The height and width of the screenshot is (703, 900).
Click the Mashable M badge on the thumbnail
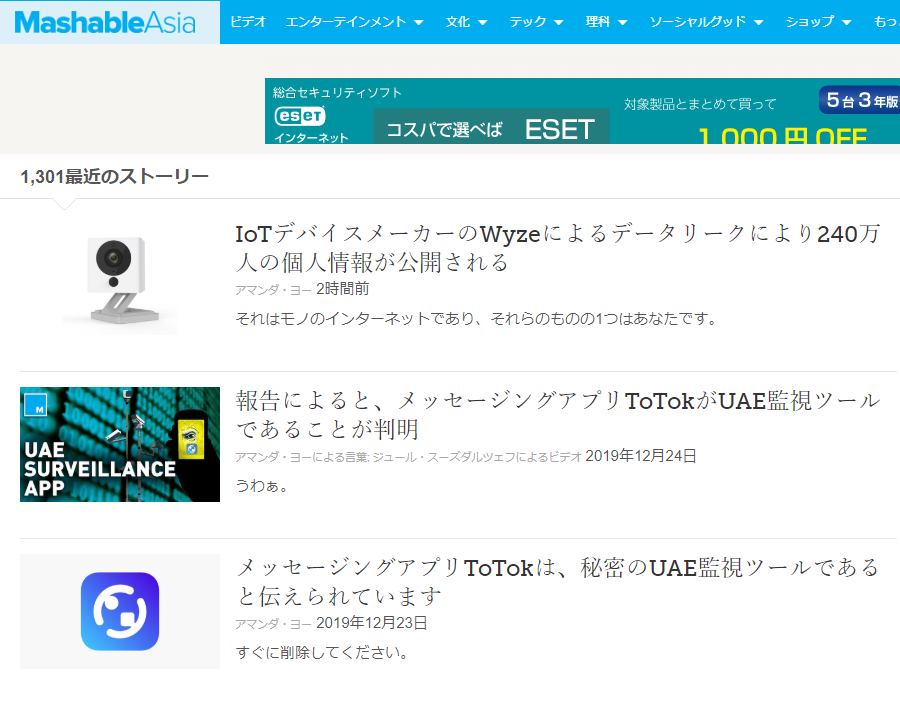(36, 405)
